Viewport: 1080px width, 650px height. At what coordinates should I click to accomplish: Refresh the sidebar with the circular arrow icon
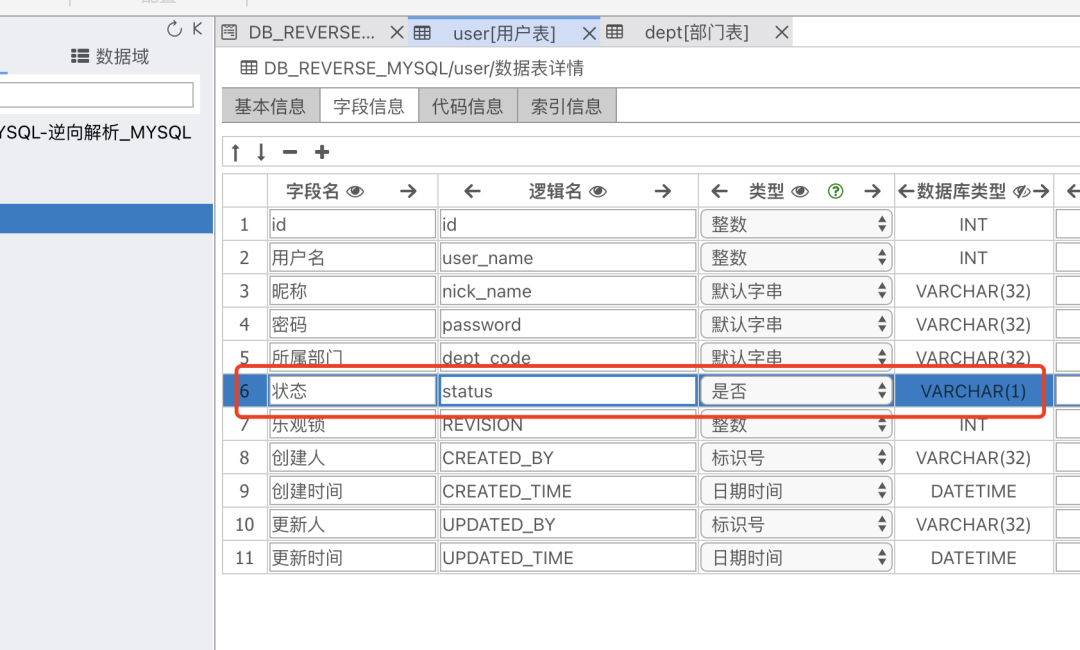coord(173,28)
